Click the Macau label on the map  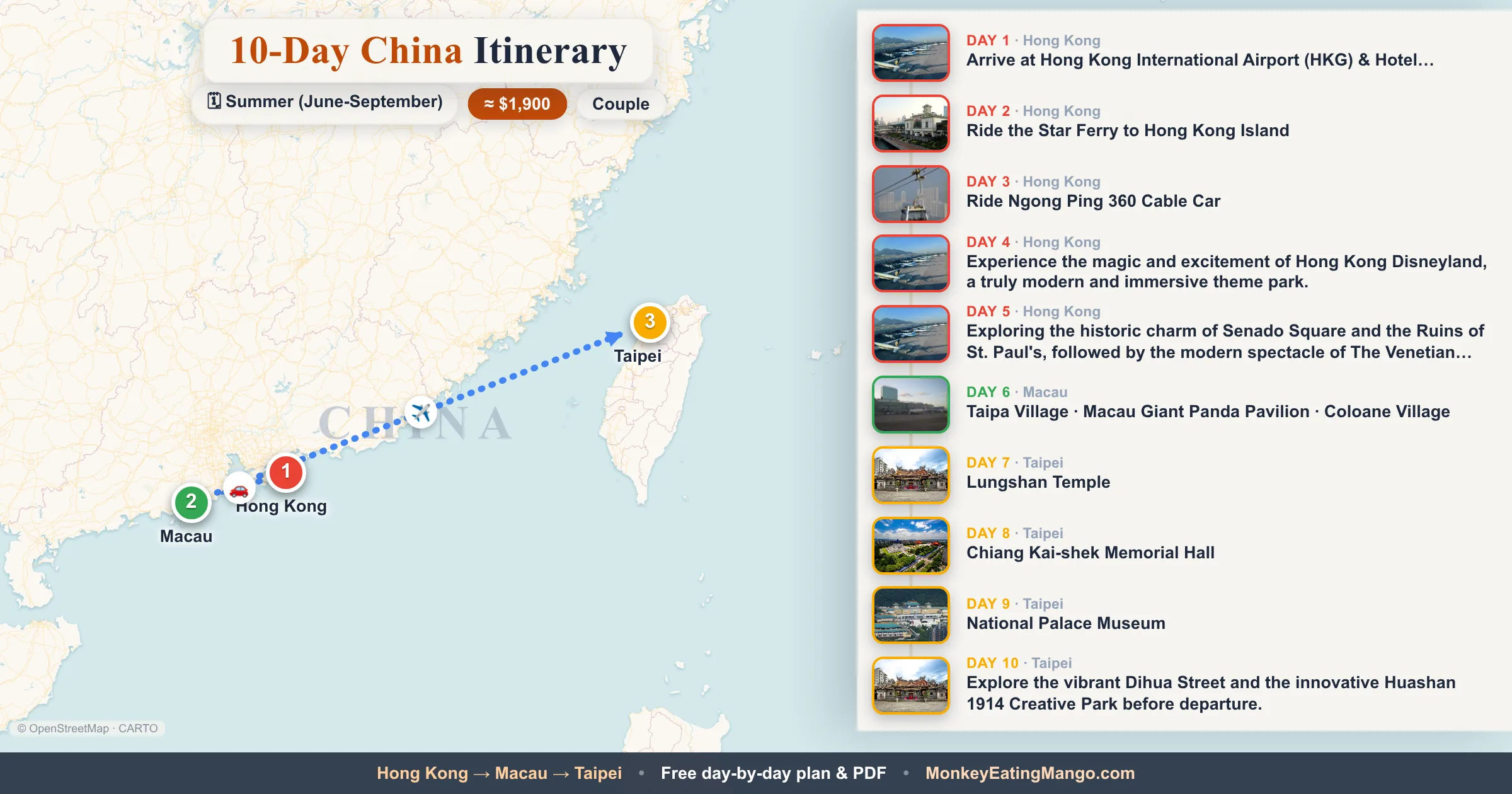(x=186, y=536)
